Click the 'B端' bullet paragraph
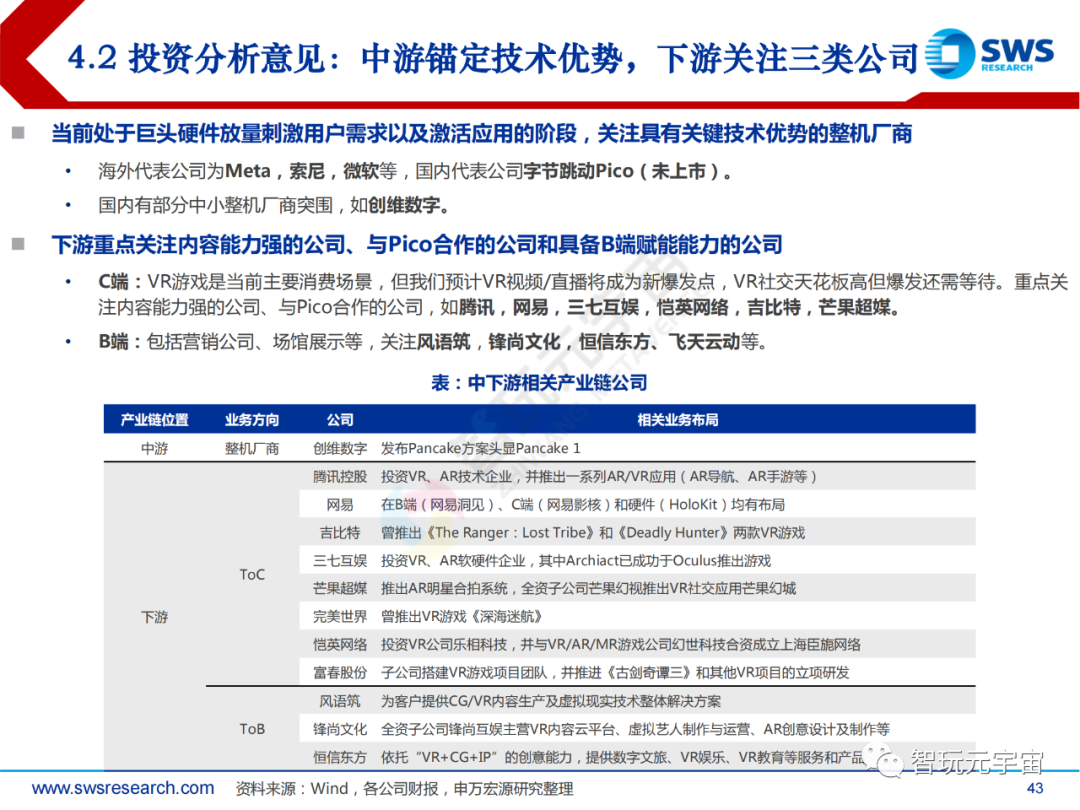This screenshot has width=1080, height=810. [432, 342]
